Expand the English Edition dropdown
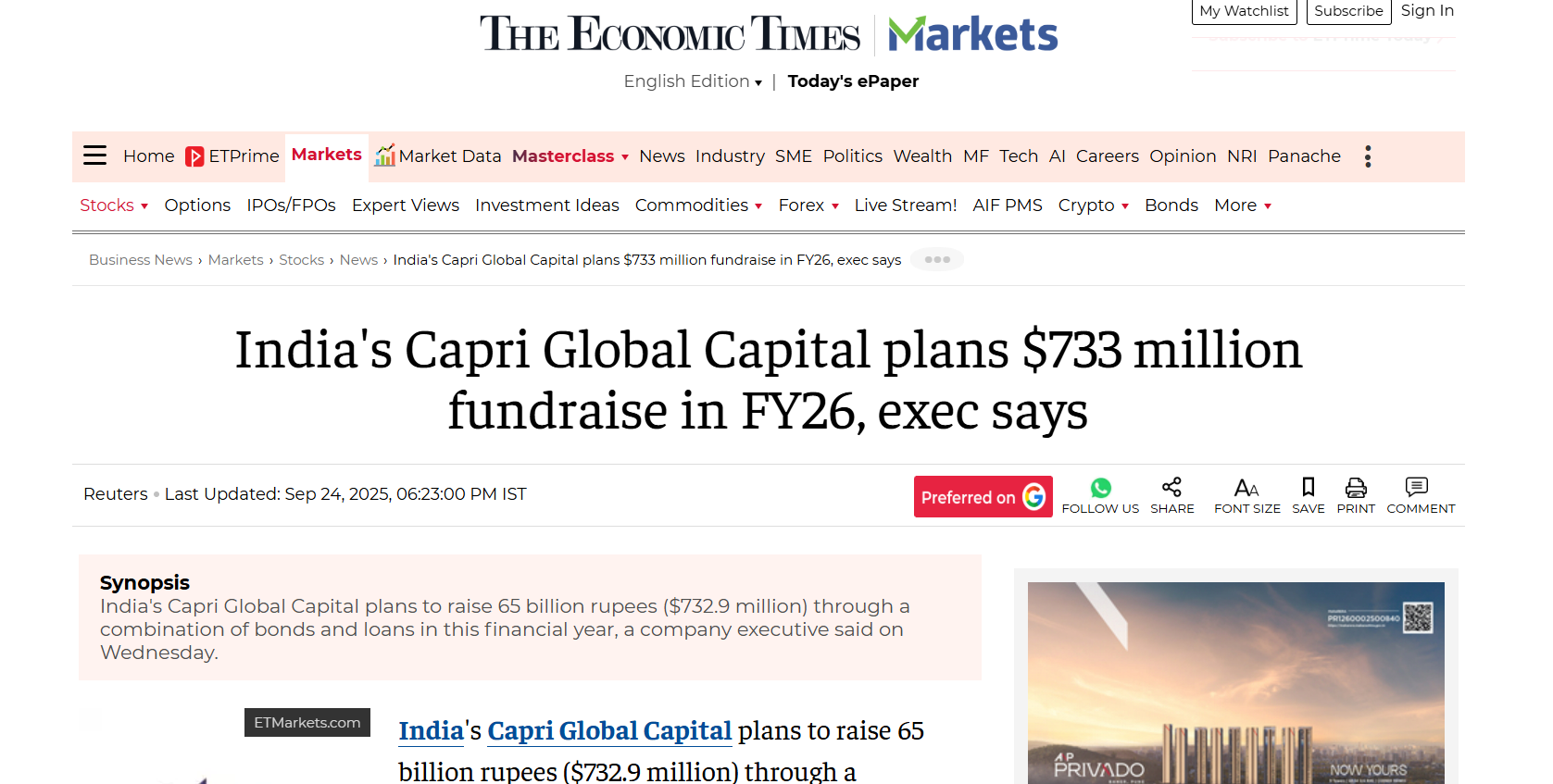 (x=692, y=81)
